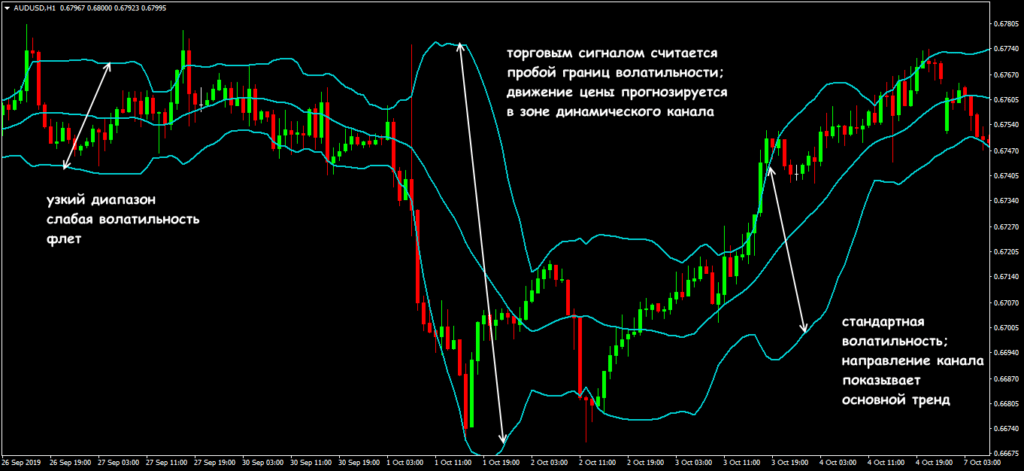1024x471 pixels.
Task: Click the 0.67005 price level on axis
Action: click(x=1003, y=328)
